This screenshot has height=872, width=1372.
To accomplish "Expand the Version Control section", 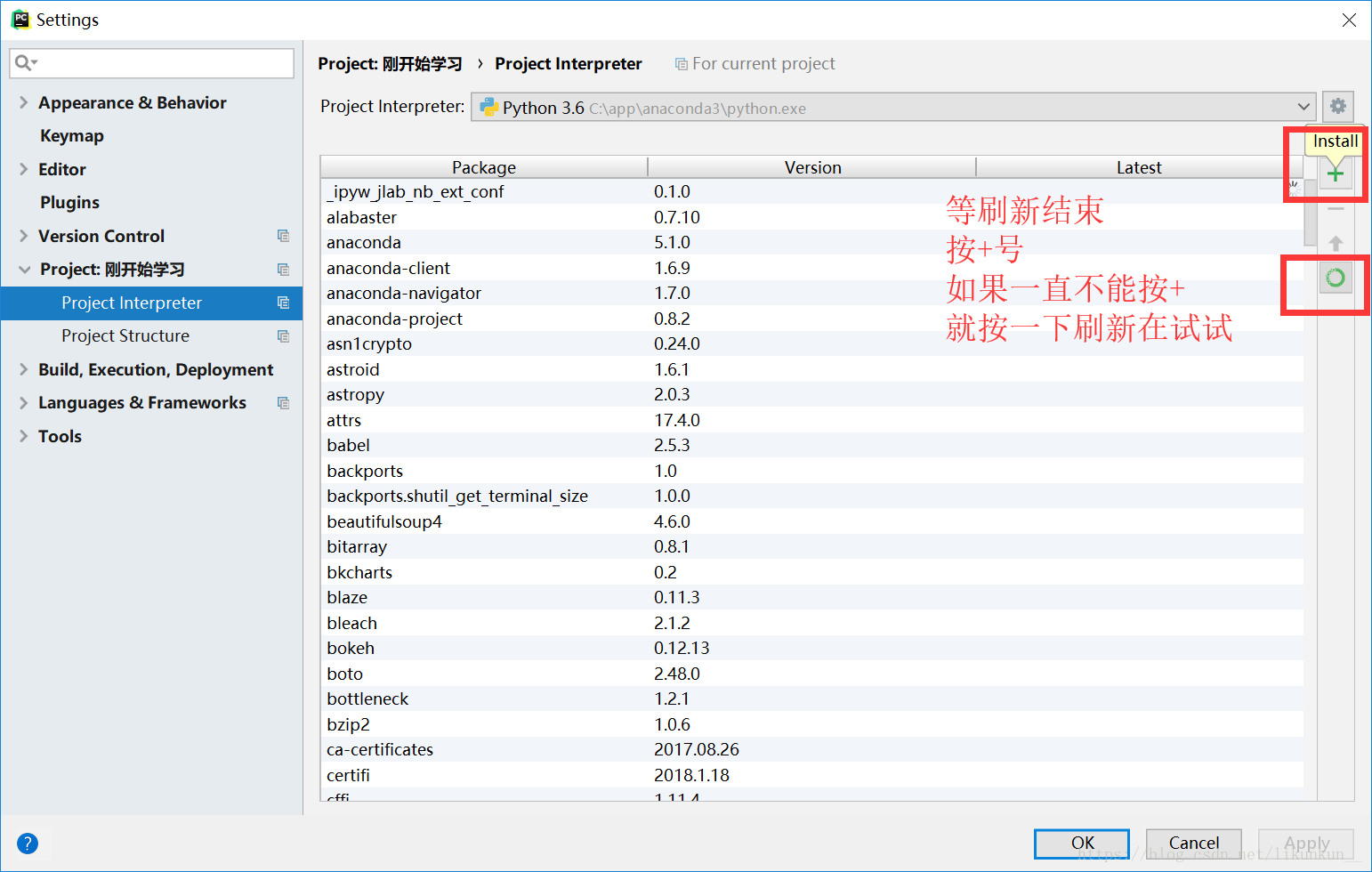I will [24, 236].
